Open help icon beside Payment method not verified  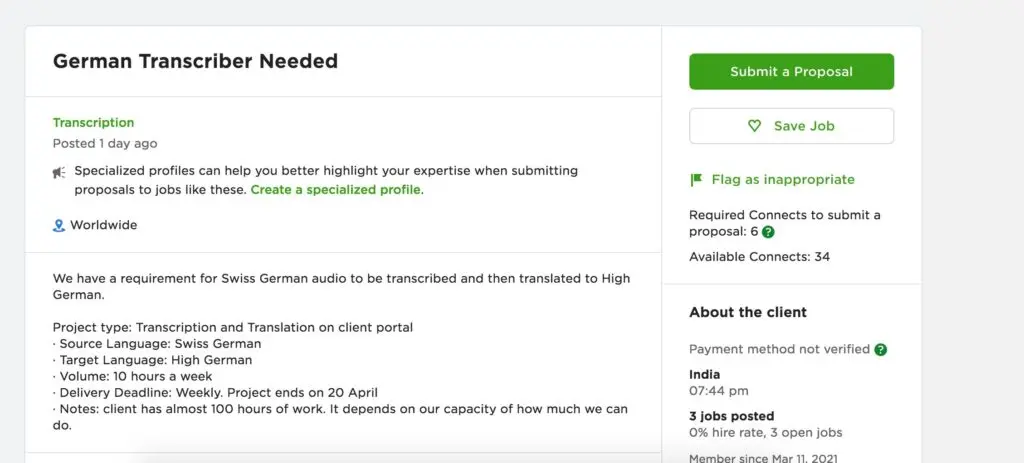[x=880, y=350]
